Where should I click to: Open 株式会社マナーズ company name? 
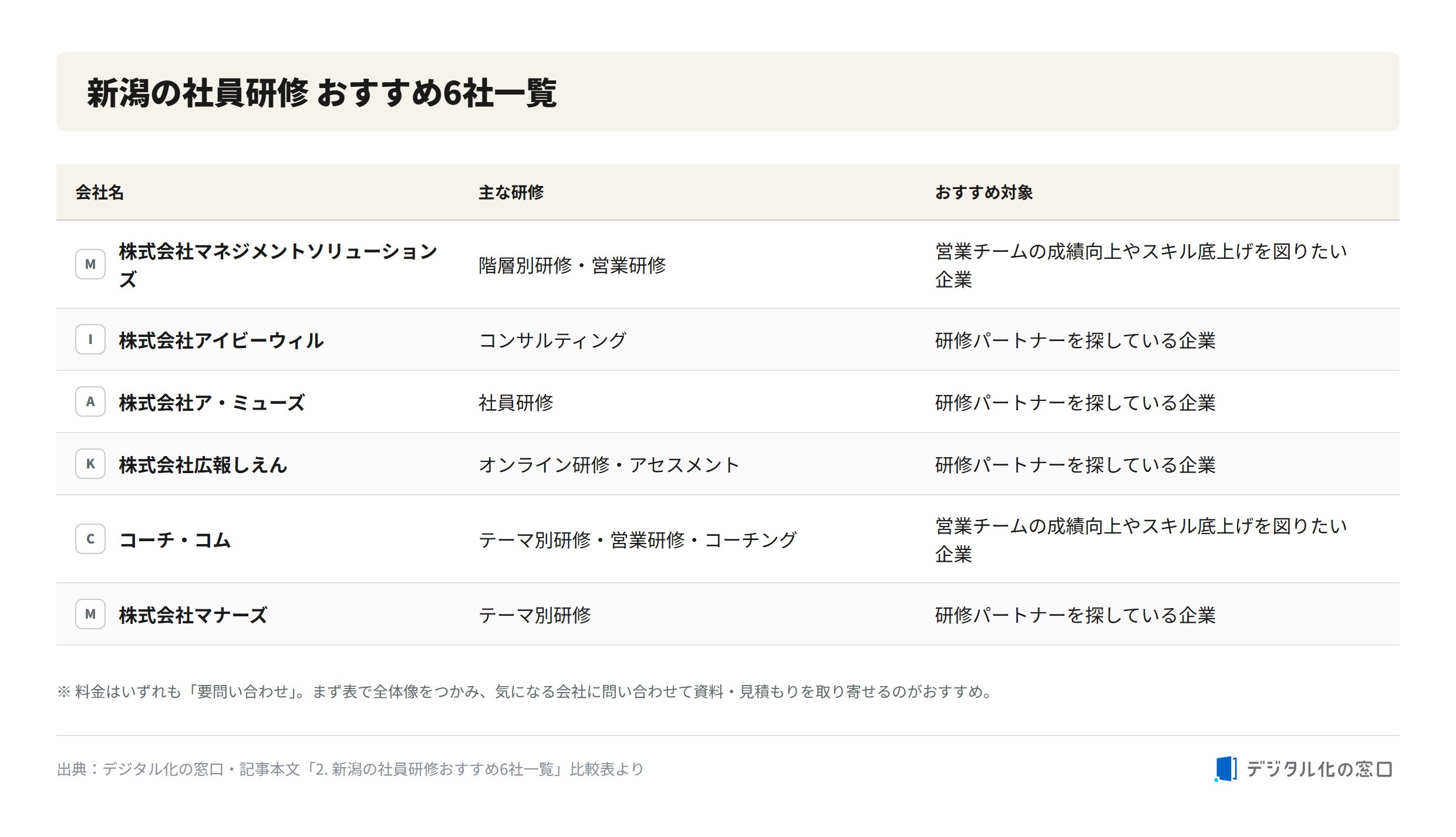(193, 615)
